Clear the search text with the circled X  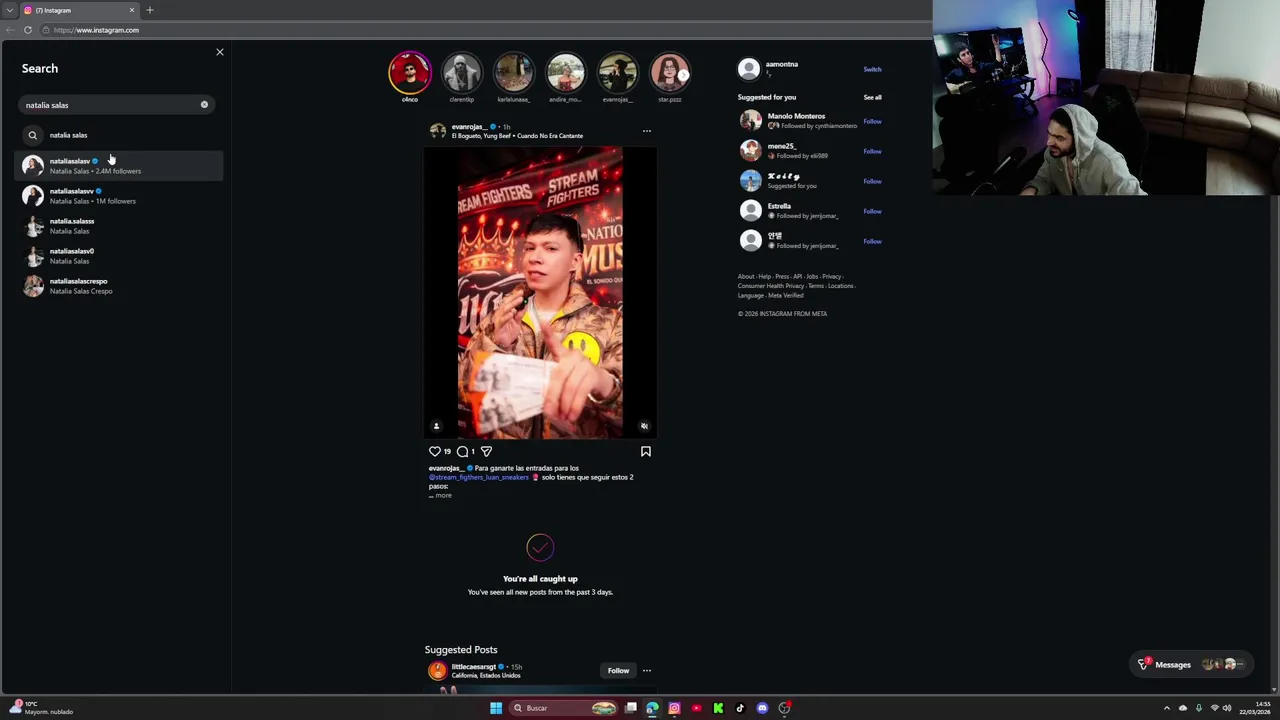[204, 105]
